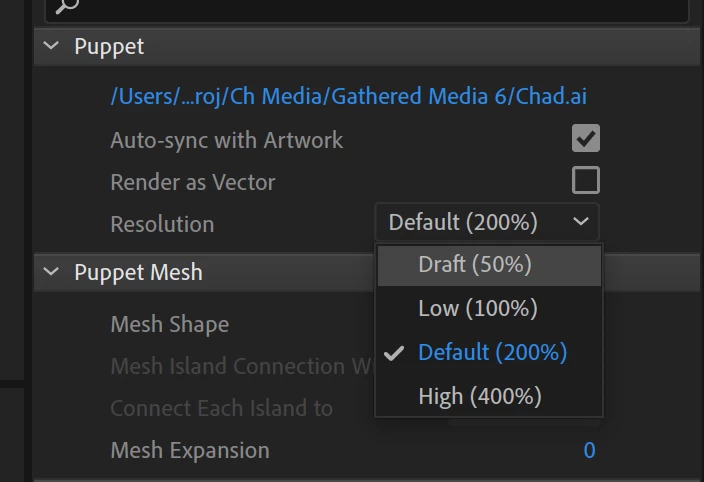Image resolution: width=704 pixels, height=482 pixels.
Task: Click the Puppet section header title
Action: (x=109, y=46)
